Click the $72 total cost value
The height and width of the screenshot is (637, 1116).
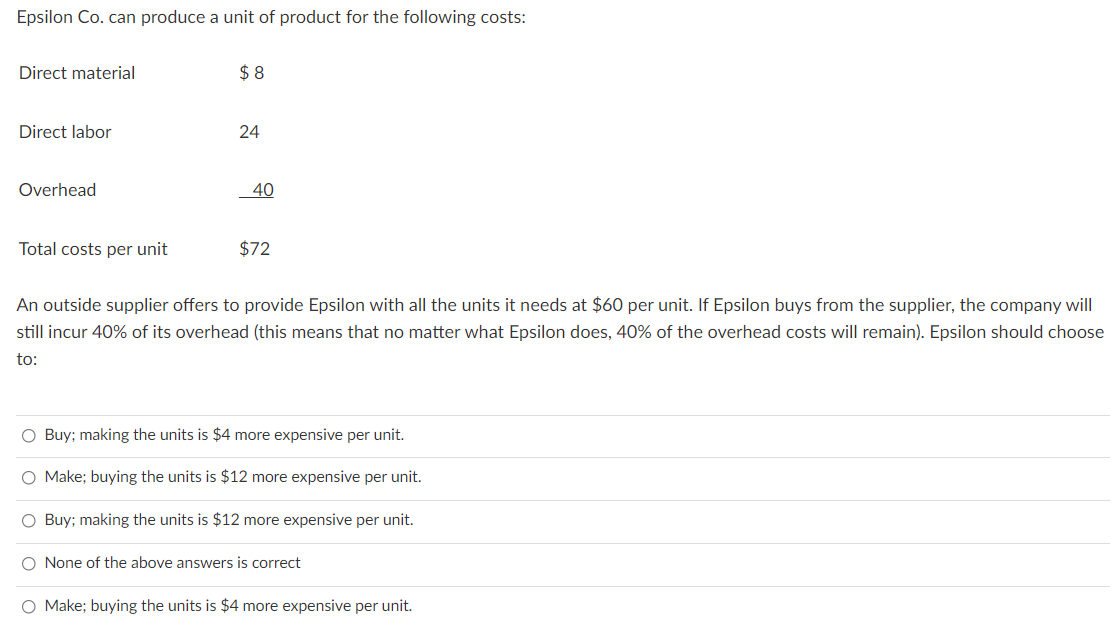[255, 248]
